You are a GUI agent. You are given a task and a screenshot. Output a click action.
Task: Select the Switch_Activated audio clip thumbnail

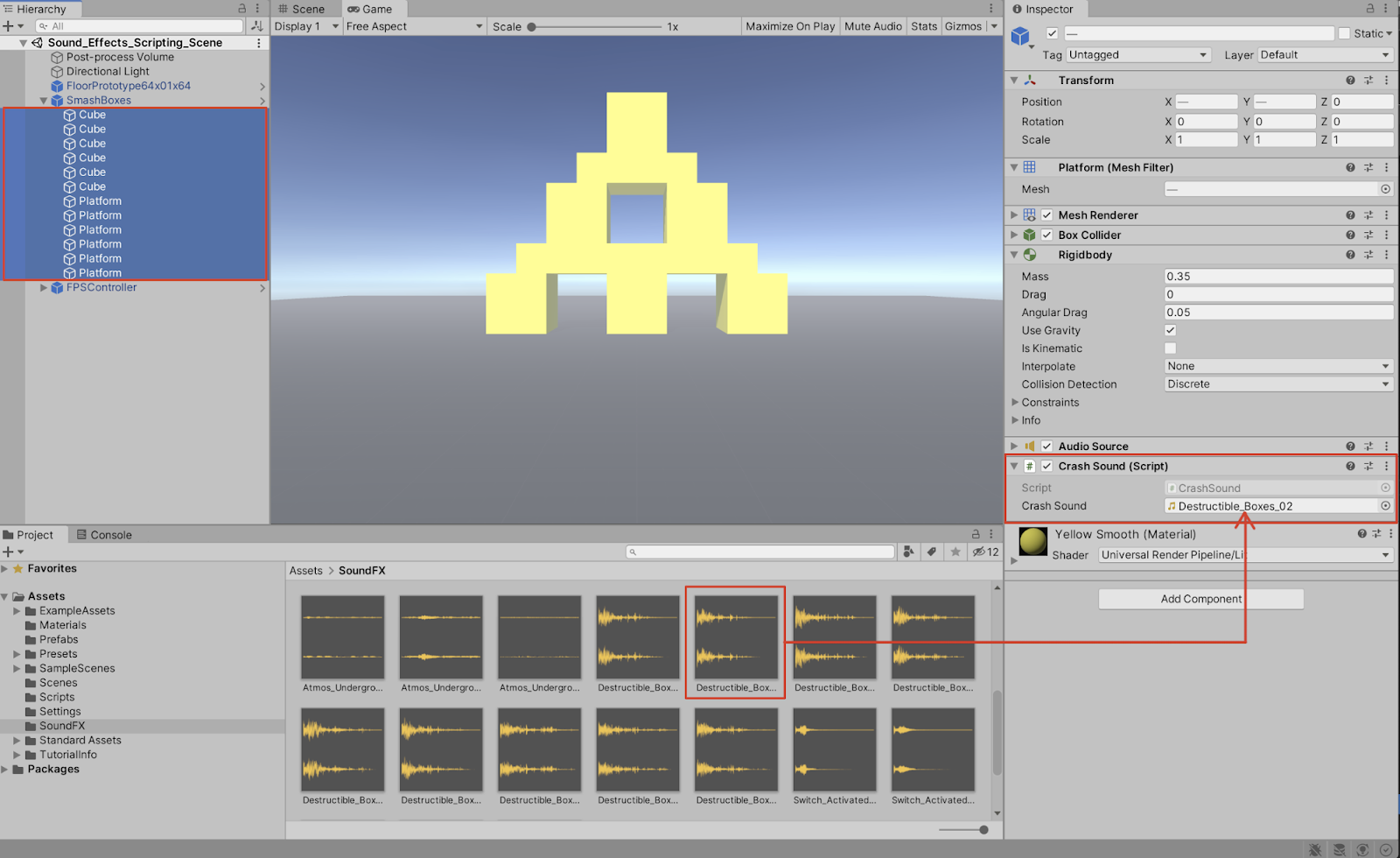pos(834,749)
